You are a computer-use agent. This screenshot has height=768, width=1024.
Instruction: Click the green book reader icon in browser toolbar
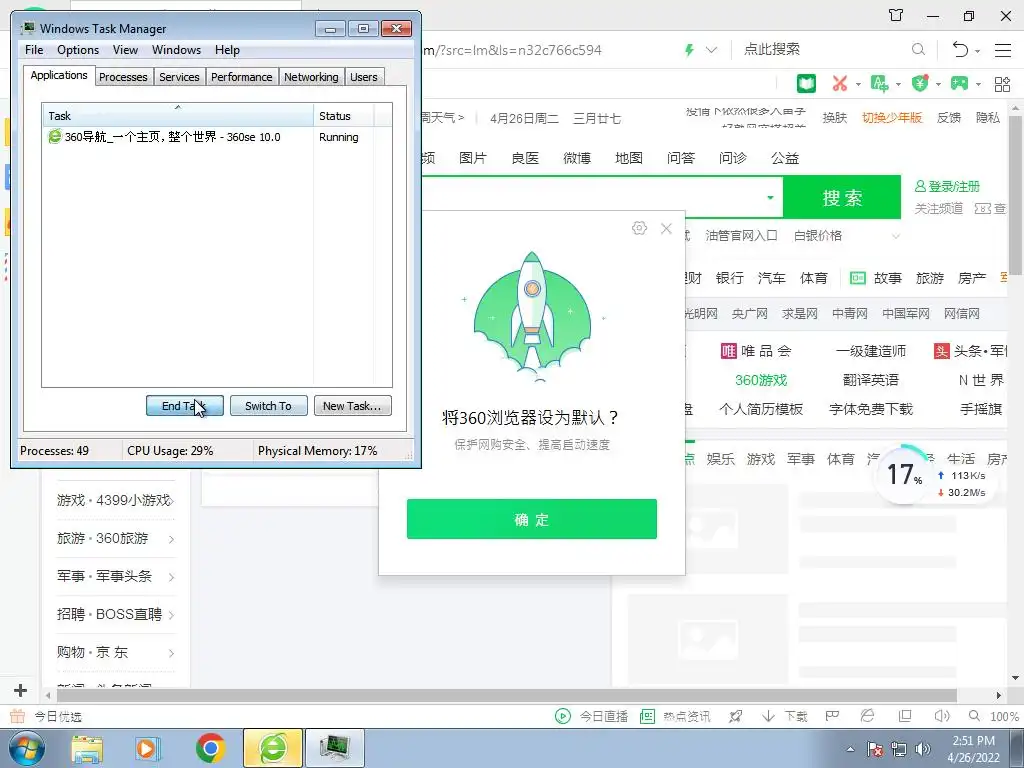click(807, 83)
